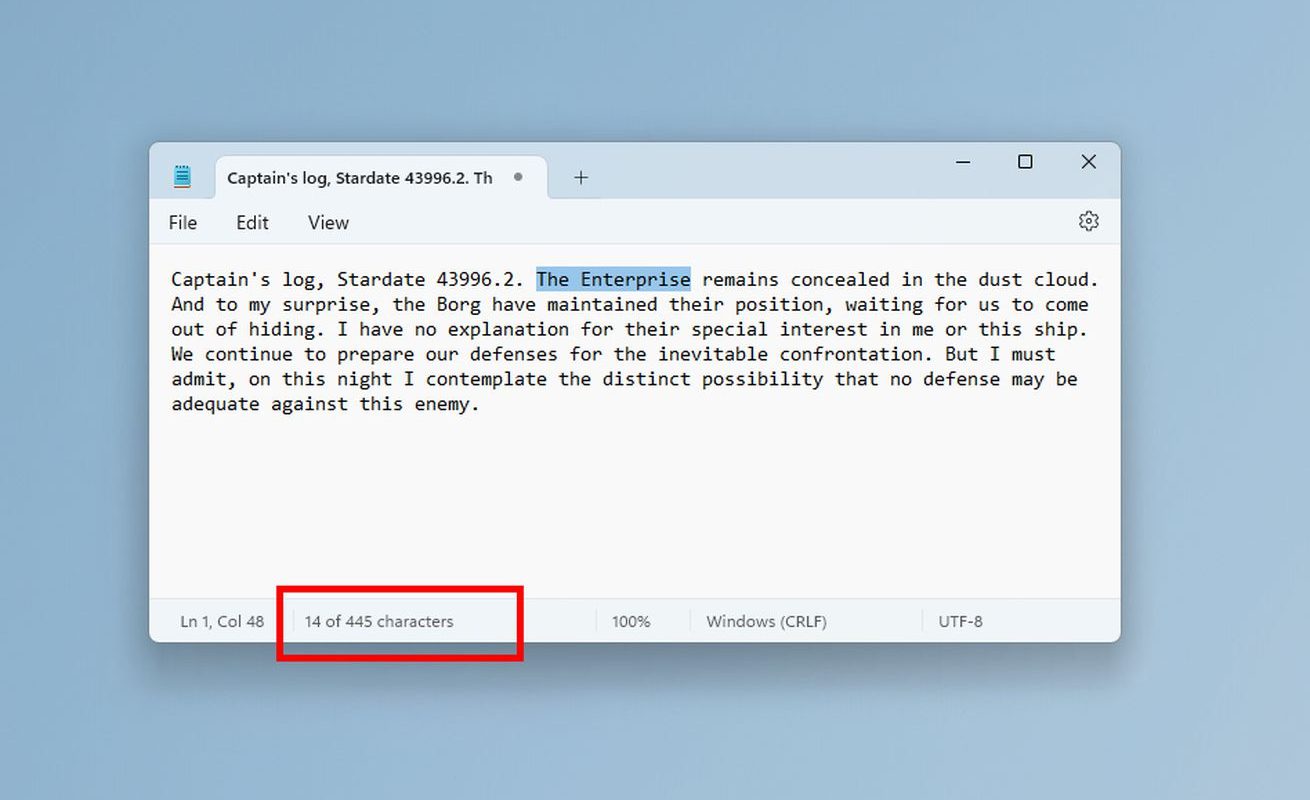Click the word Stardate in text

point(381,279)
